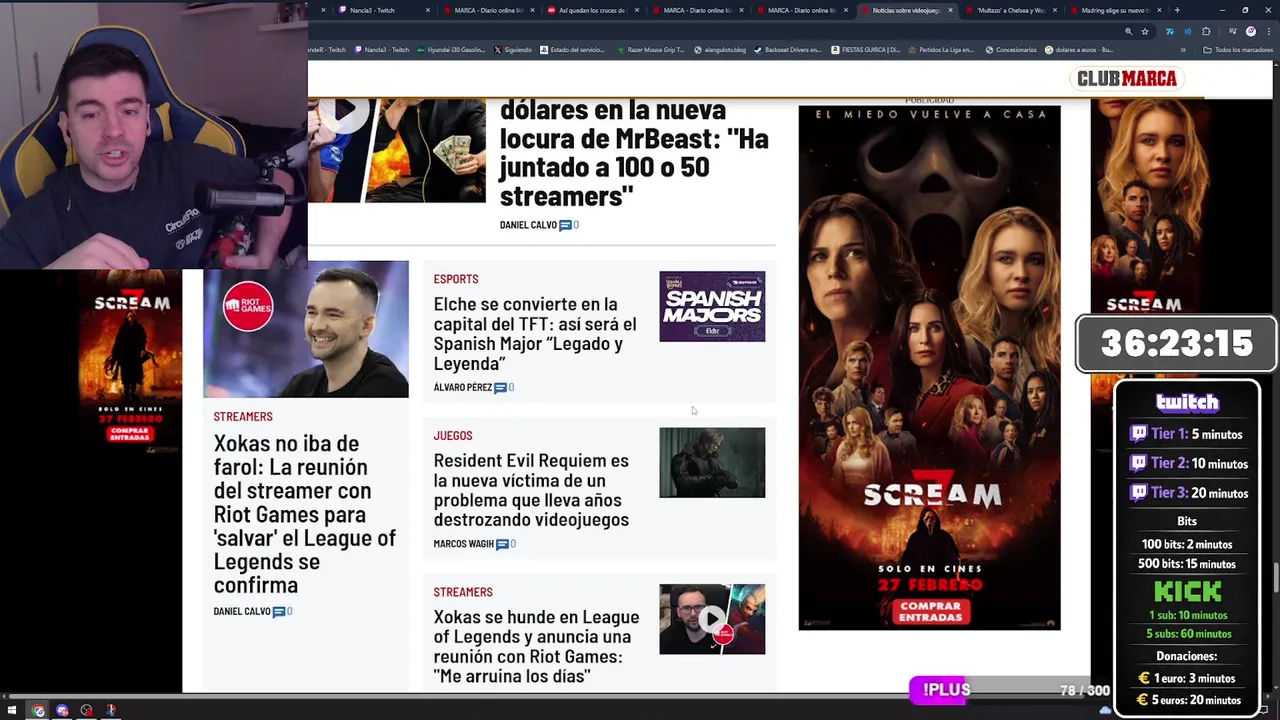Click the Spanish Majors thumbnail
1280x720 pixels.
point(712,306)
